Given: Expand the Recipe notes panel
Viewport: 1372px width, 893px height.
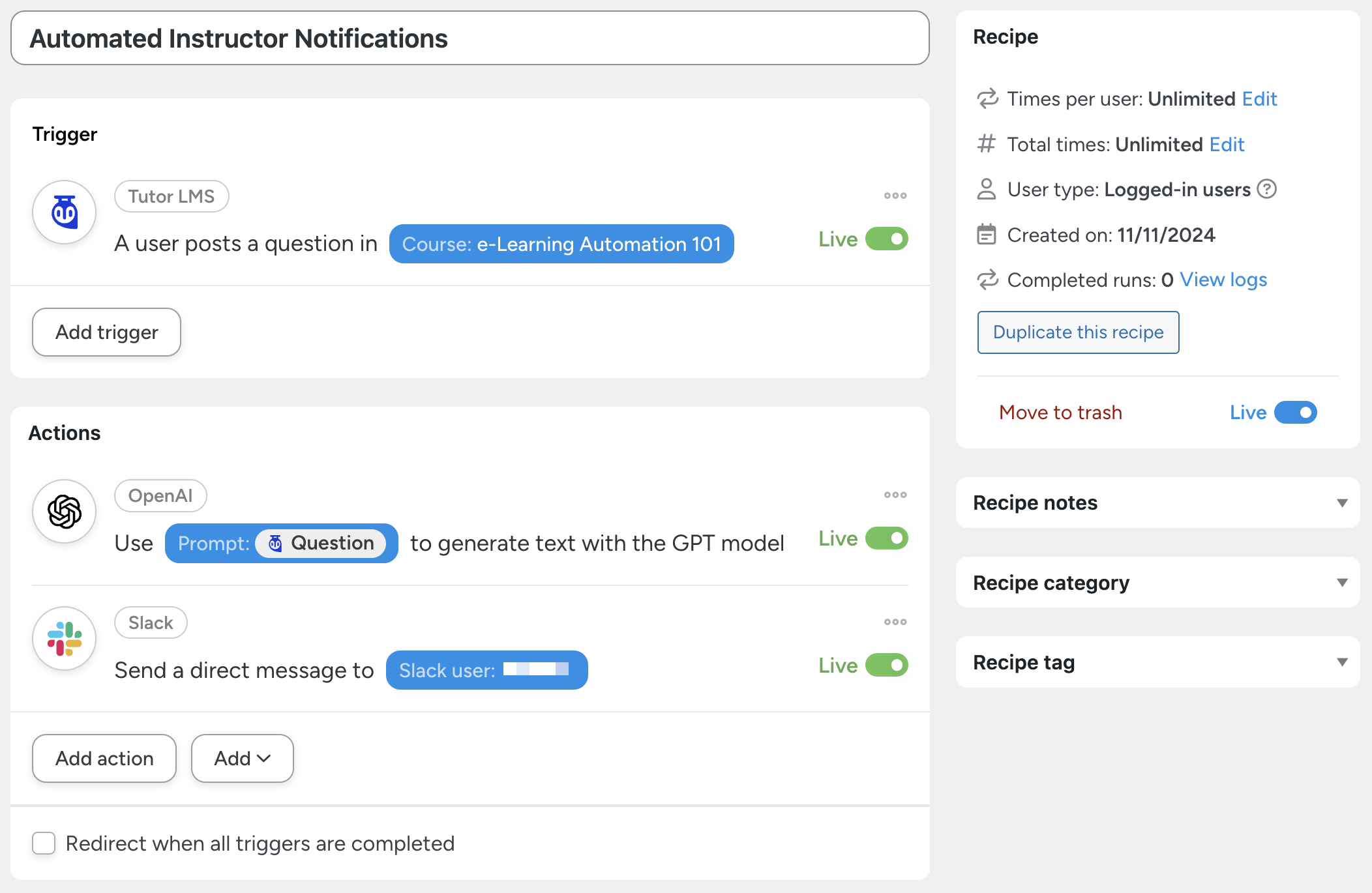Looking at the screenshot, I should (x=1157, y=503).
